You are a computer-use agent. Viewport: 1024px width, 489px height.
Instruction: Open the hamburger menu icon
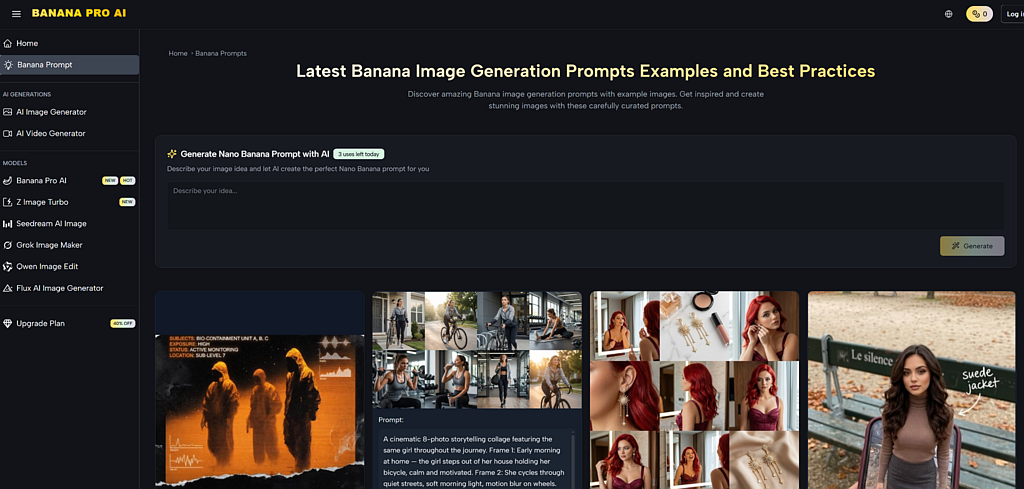[16, 14]
